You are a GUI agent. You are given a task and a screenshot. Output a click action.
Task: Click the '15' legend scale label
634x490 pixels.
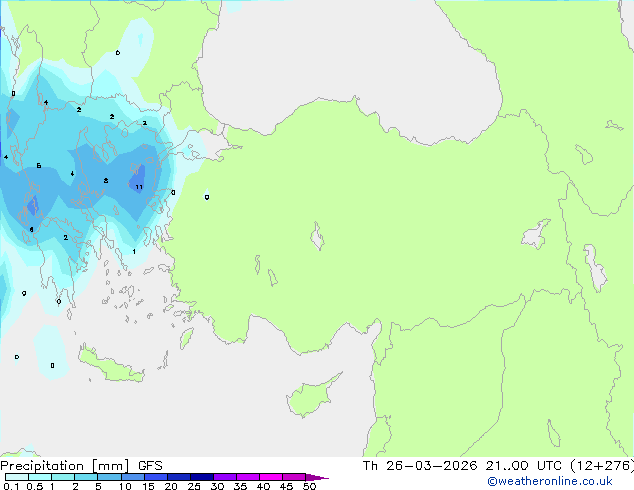pos(148,486)
